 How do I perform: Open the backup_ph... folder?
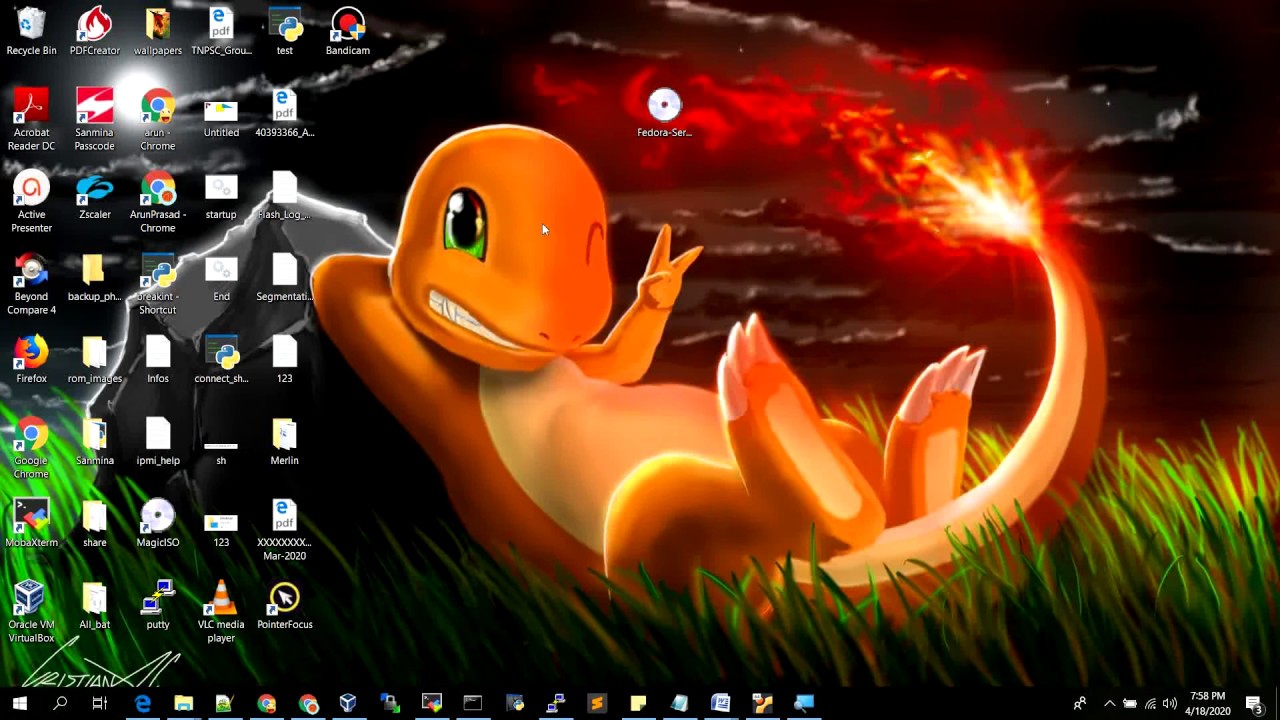tap(95, 277)
